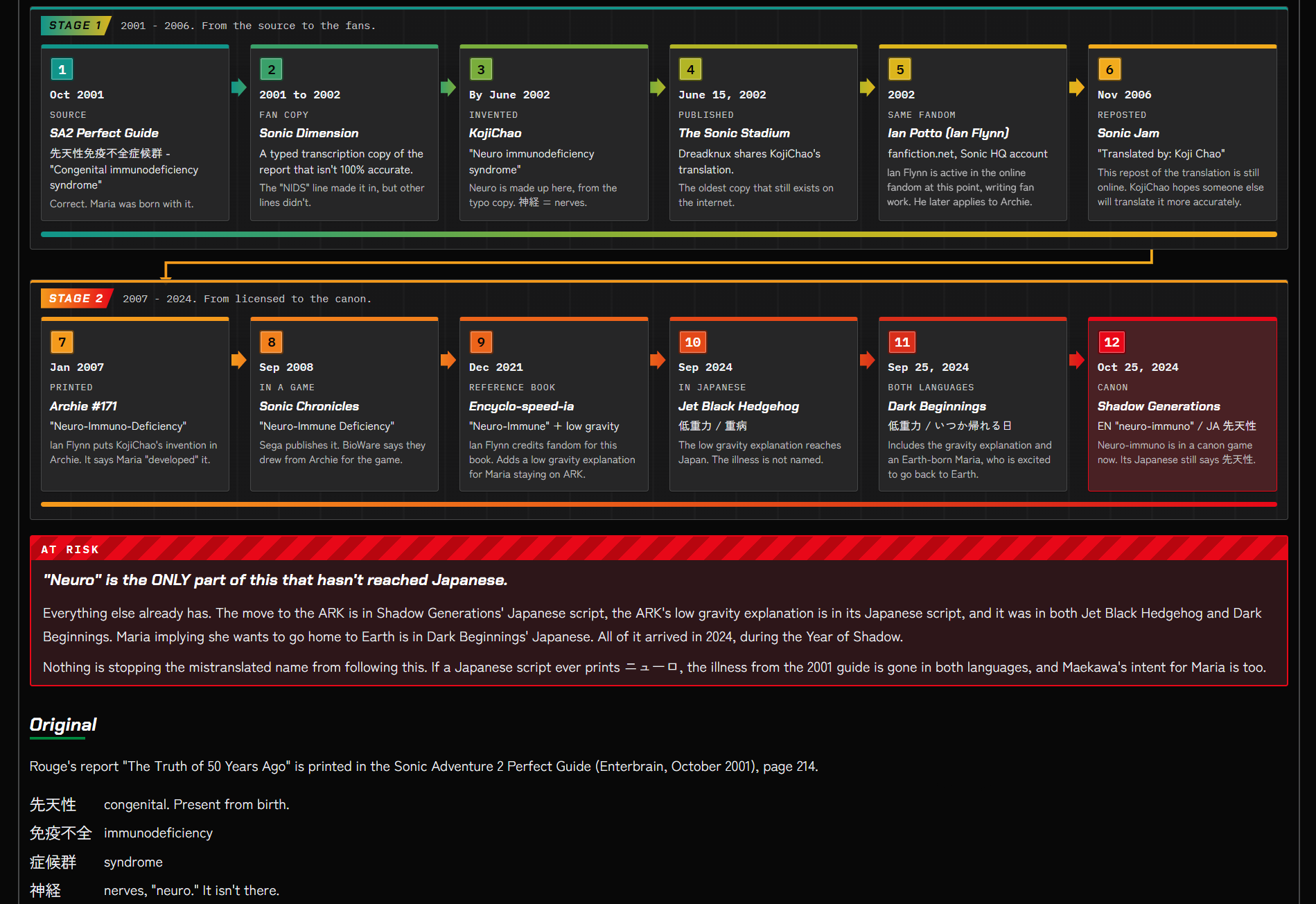Click the Stage 1 gradient progress bar
Screen dimensions: 1316x904
658,234
